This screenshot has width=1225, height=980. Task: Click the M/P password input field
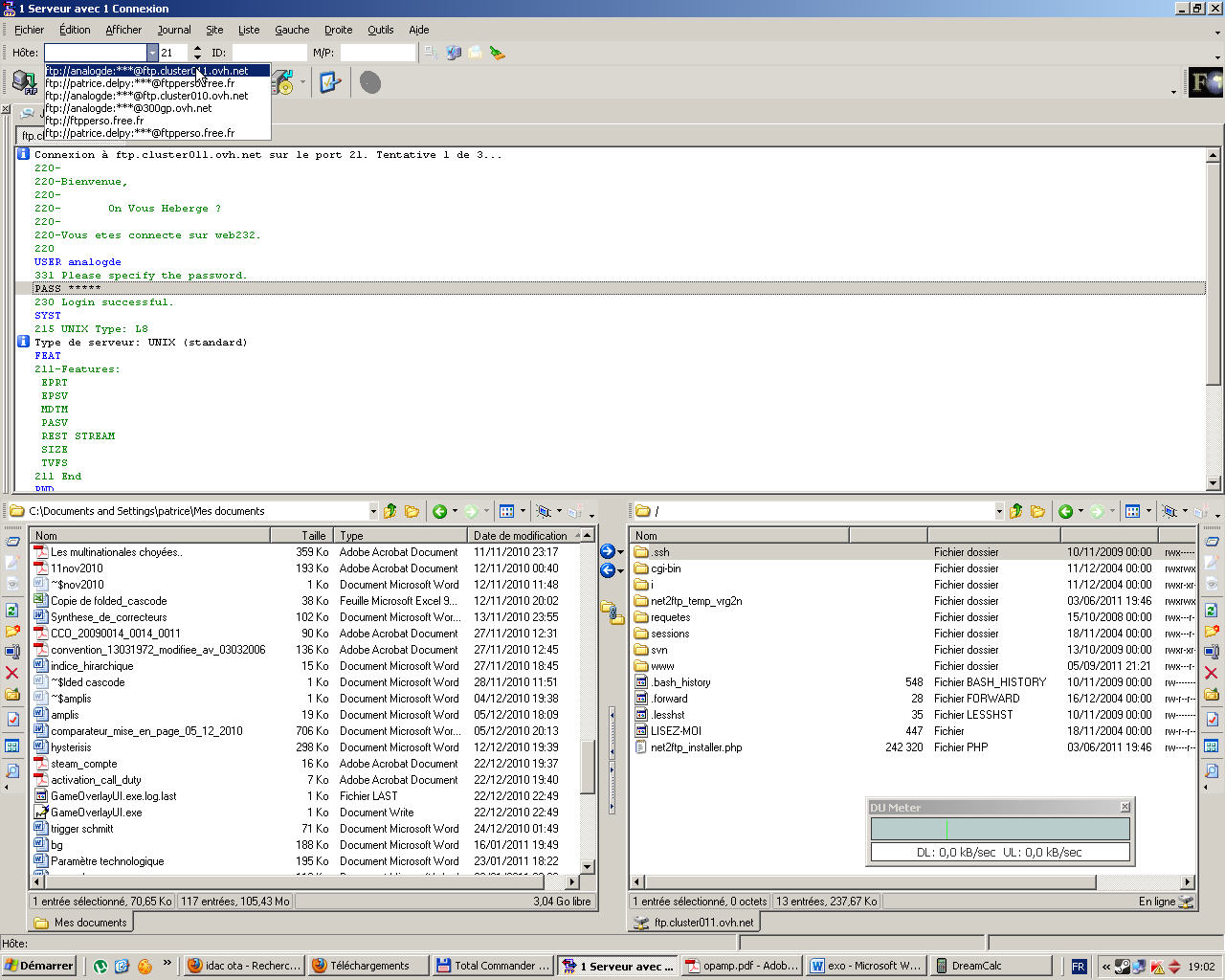[x=377, y=53]
